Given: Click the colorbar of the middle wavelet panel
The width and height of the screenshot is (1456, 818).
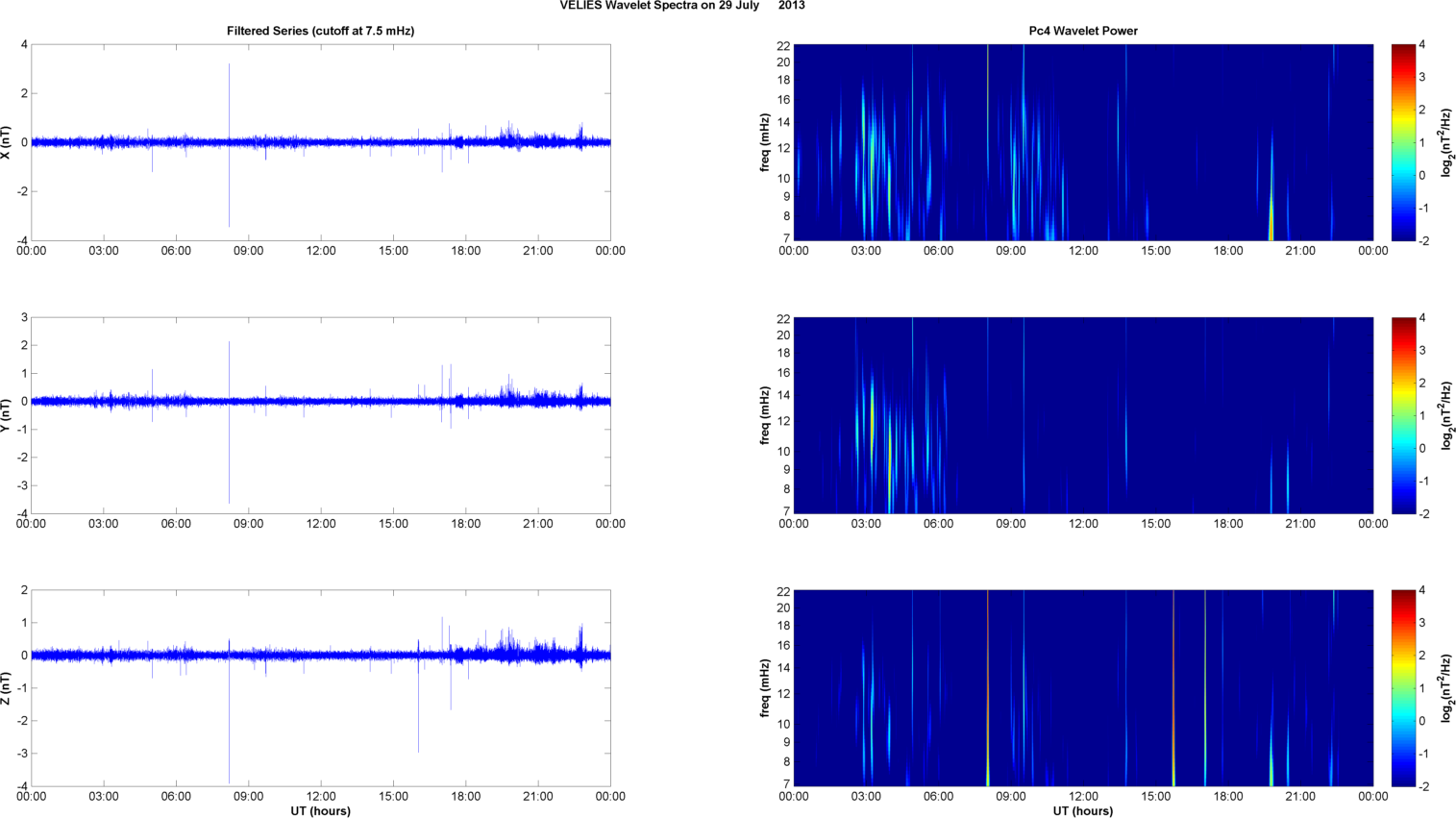Looking at the screenshot, I should (1403, 415).
